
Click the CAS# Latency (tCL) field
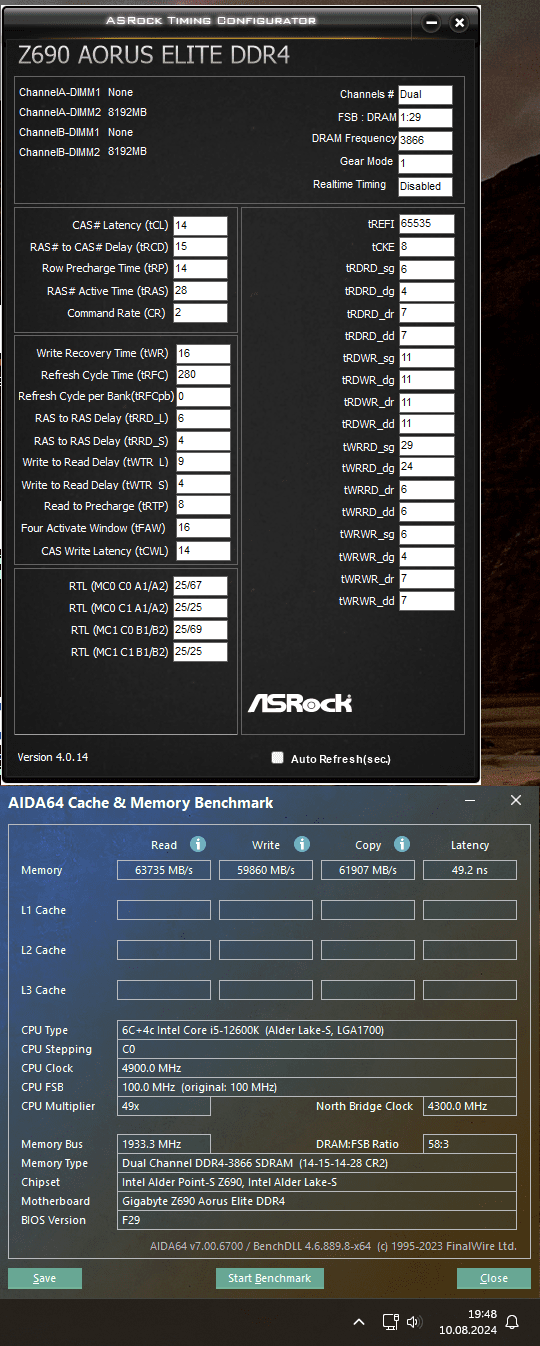pos(200,226)
